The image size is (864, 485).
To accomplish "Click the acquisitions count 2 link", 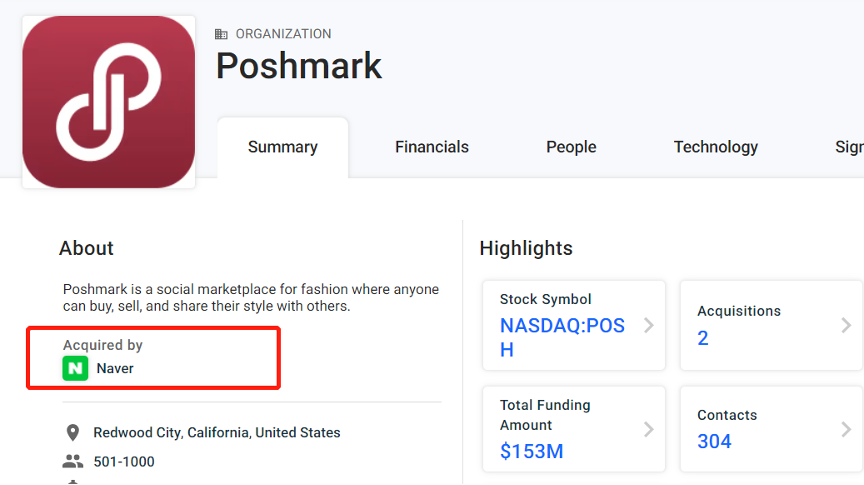I will coord(703,338).
